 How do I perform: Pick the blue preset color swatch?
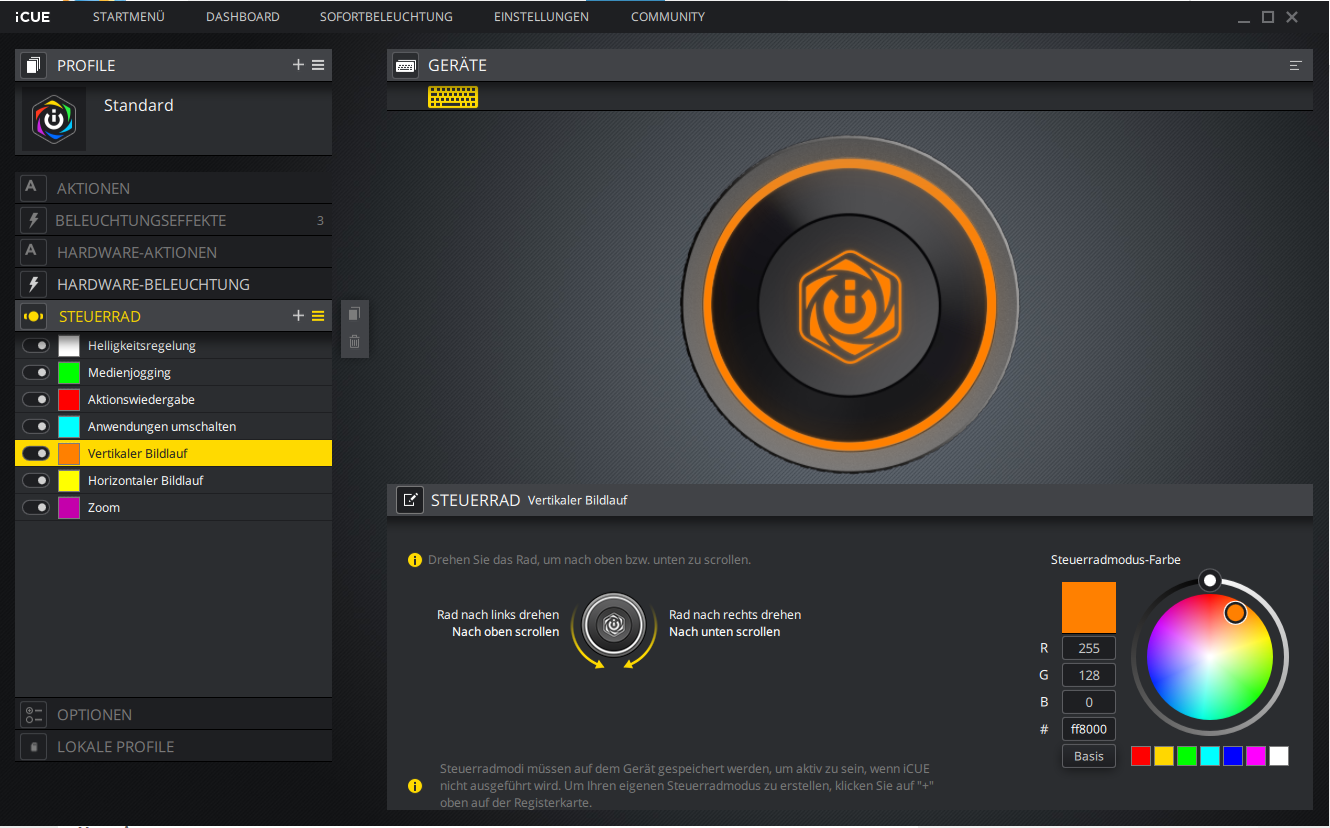(1233, 756)
